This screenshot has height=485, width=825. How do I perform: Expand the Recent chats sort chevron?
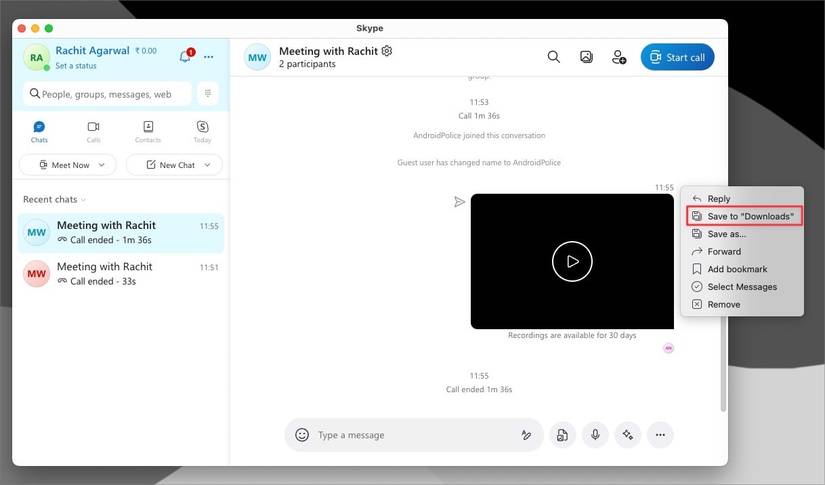(x=84, y=200)
